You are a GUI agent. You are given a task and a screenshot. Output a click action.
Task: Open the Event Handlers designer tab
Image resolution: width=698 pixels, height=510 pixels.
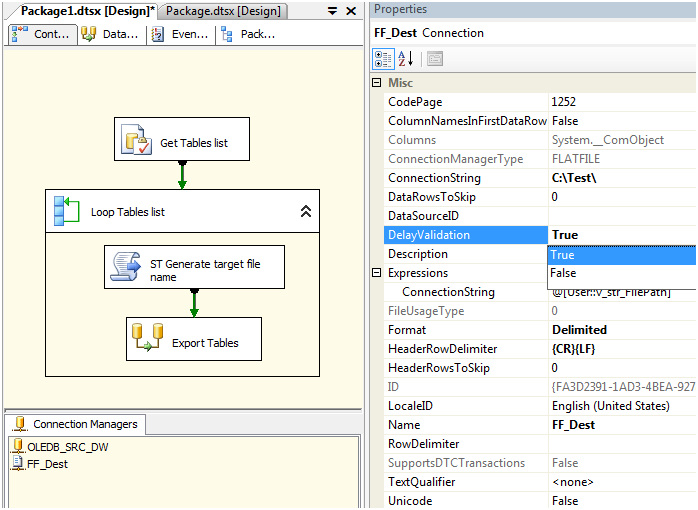pyautogui.click(x=181, y=34)
